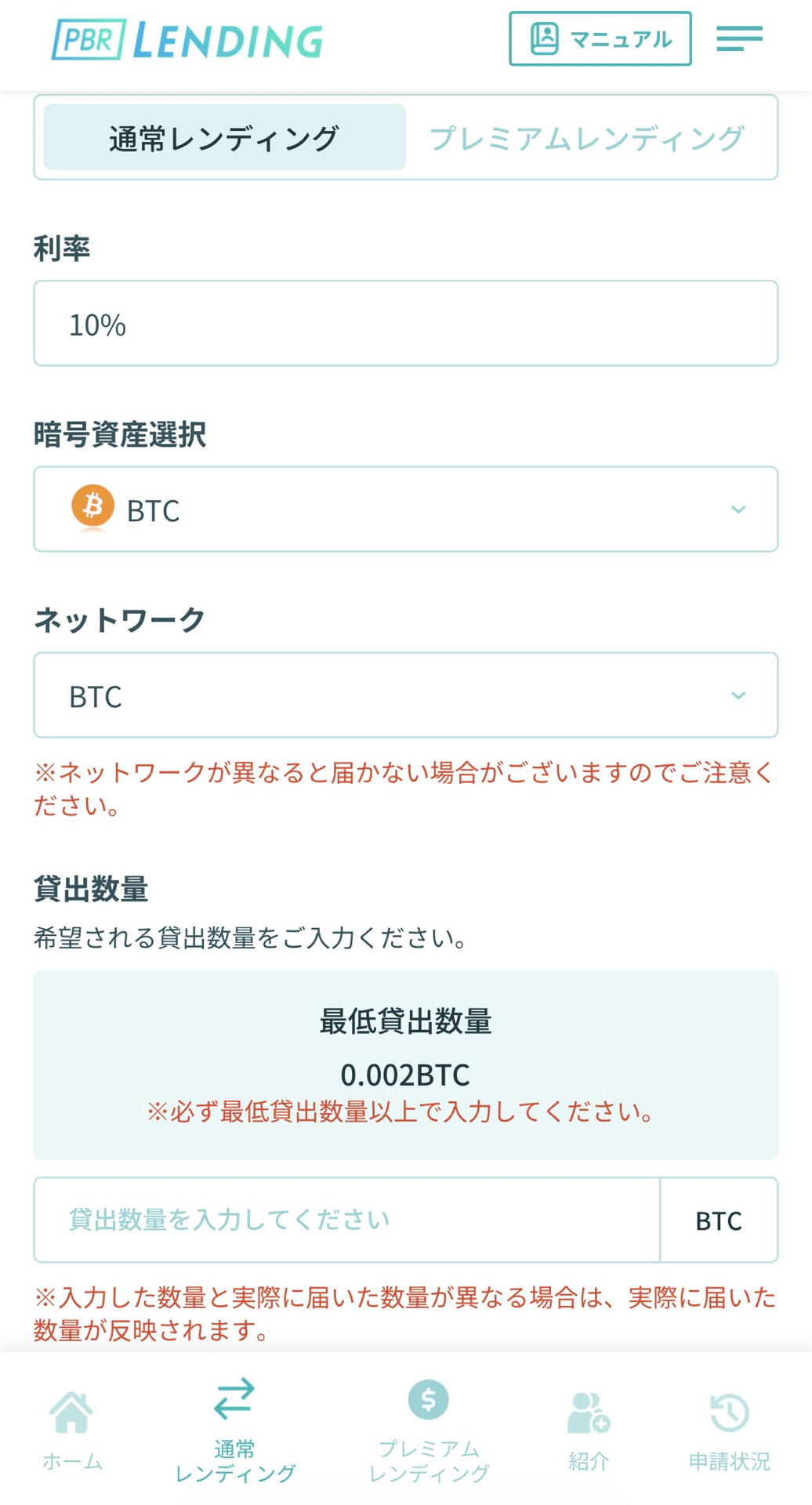Open the hamburger navigation menu
This screenshot has width=812, height=1505.
(738, 38)
